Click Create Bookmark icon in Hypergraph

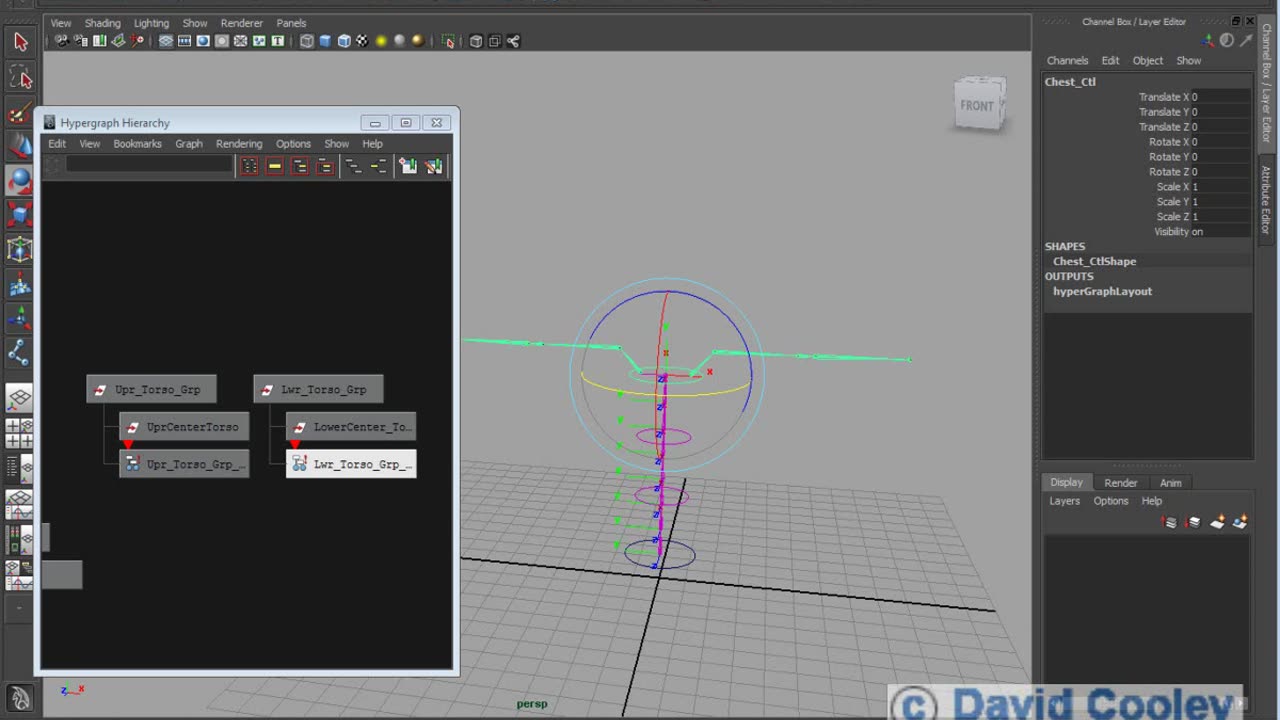[x=408, y=166]
